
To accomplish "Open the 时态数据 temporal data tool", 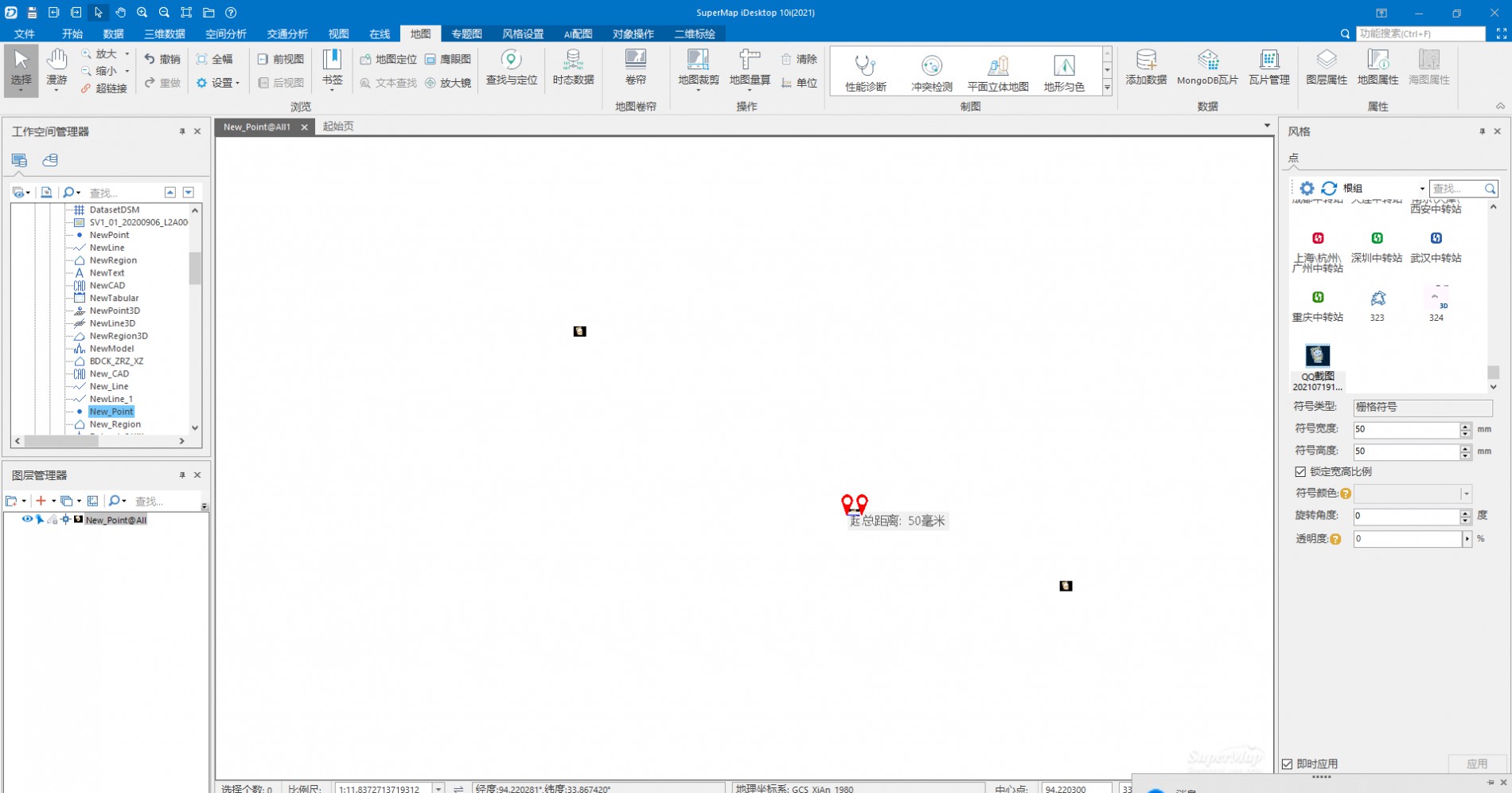I will coord(573,67).
